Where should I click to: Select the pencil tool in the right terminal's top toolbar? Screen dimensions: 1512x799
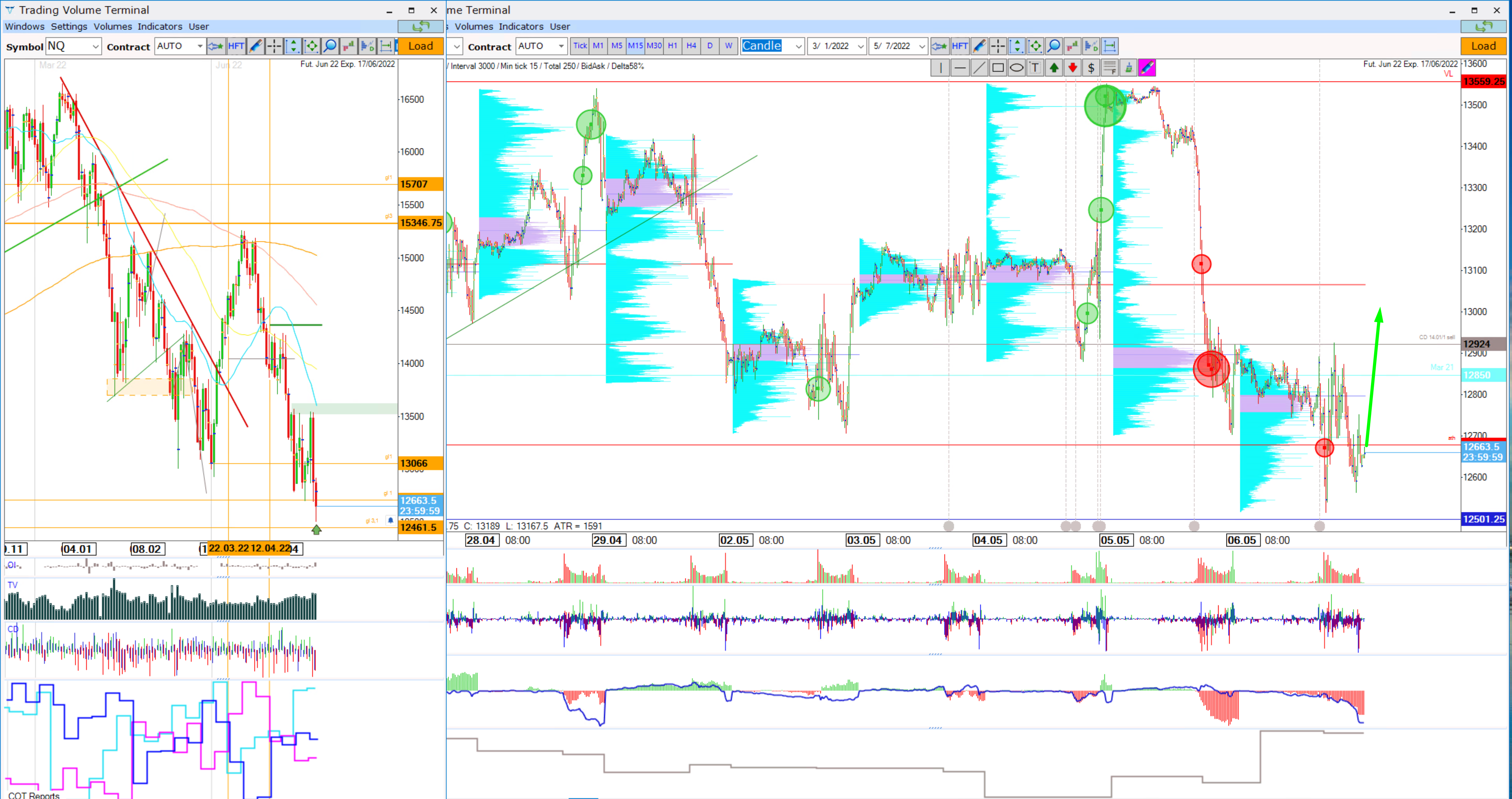point(979,46)
